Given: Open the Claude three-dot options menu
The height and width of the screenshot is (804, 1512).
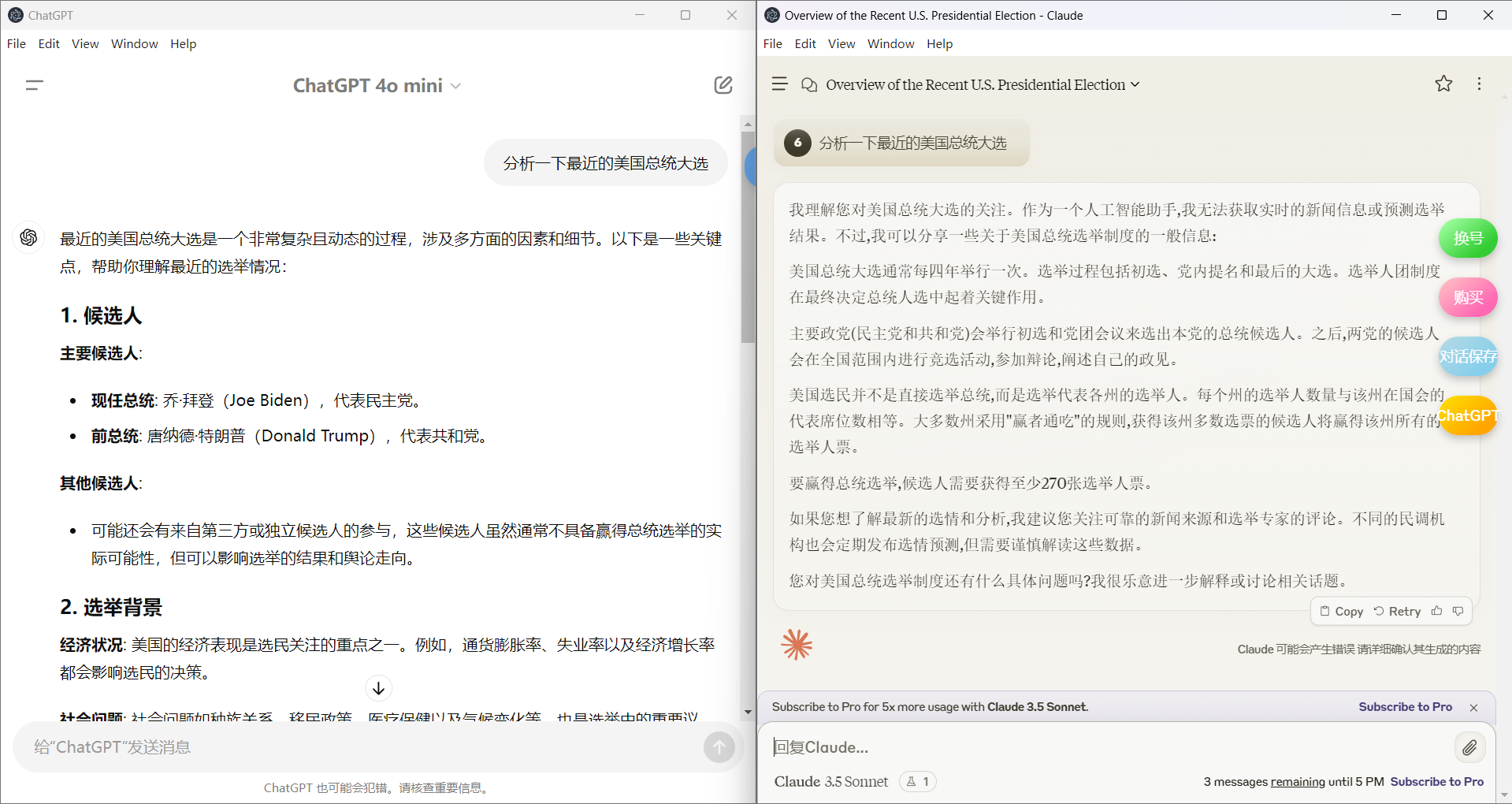Looking at the screenshot, I should [x=1479, y=84].
